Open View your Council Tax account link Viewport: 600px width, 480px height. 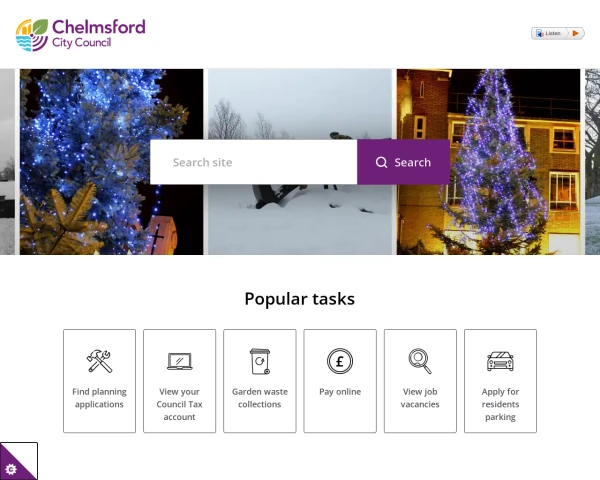[x=179, y=404]
